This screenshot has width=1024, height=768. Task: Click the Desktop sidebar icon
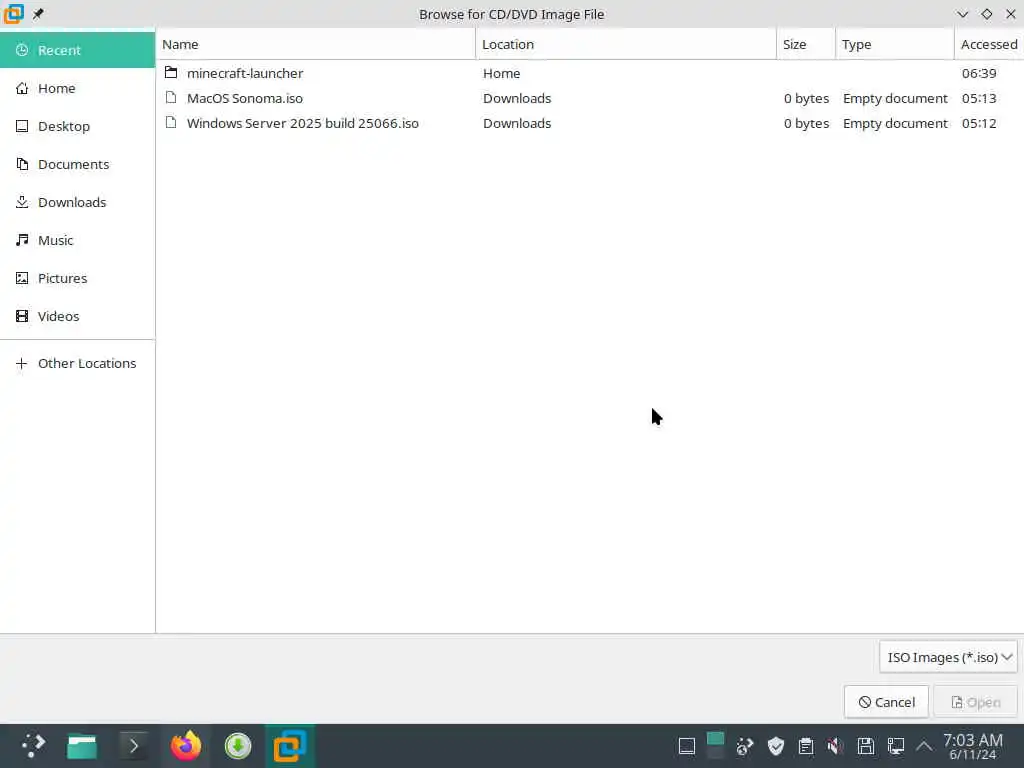tap(22, 126)
